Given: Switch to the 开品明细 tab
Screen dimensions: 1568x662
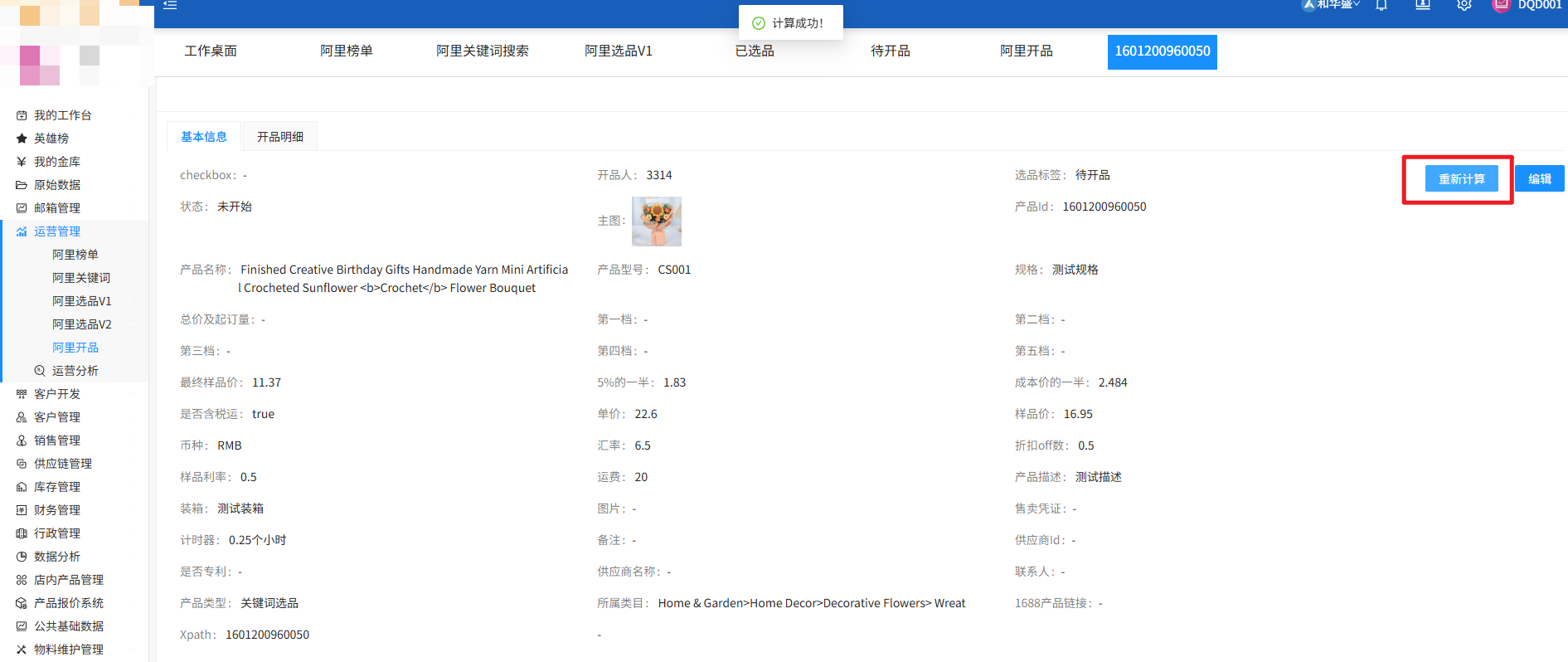Looking at the screenshot, I should [280, 137].
